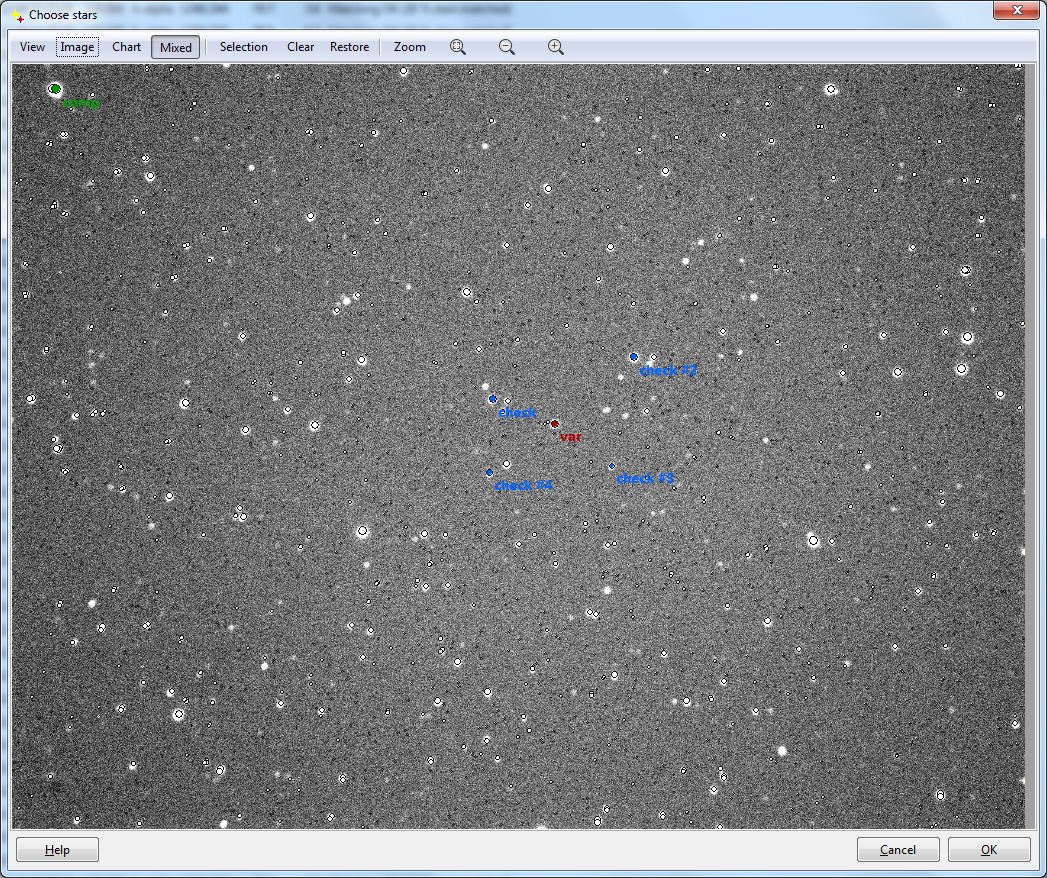Screen dimensions: 1047x878
Task: Switch to Image display mode
Action: pos(77,47)
